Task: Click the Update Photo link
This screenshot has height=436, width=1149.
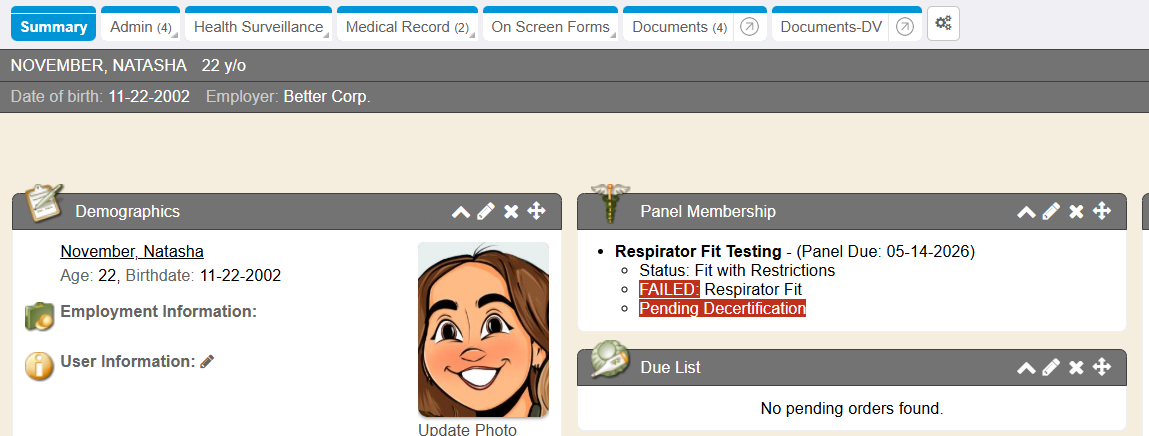Action: (467, 429)
